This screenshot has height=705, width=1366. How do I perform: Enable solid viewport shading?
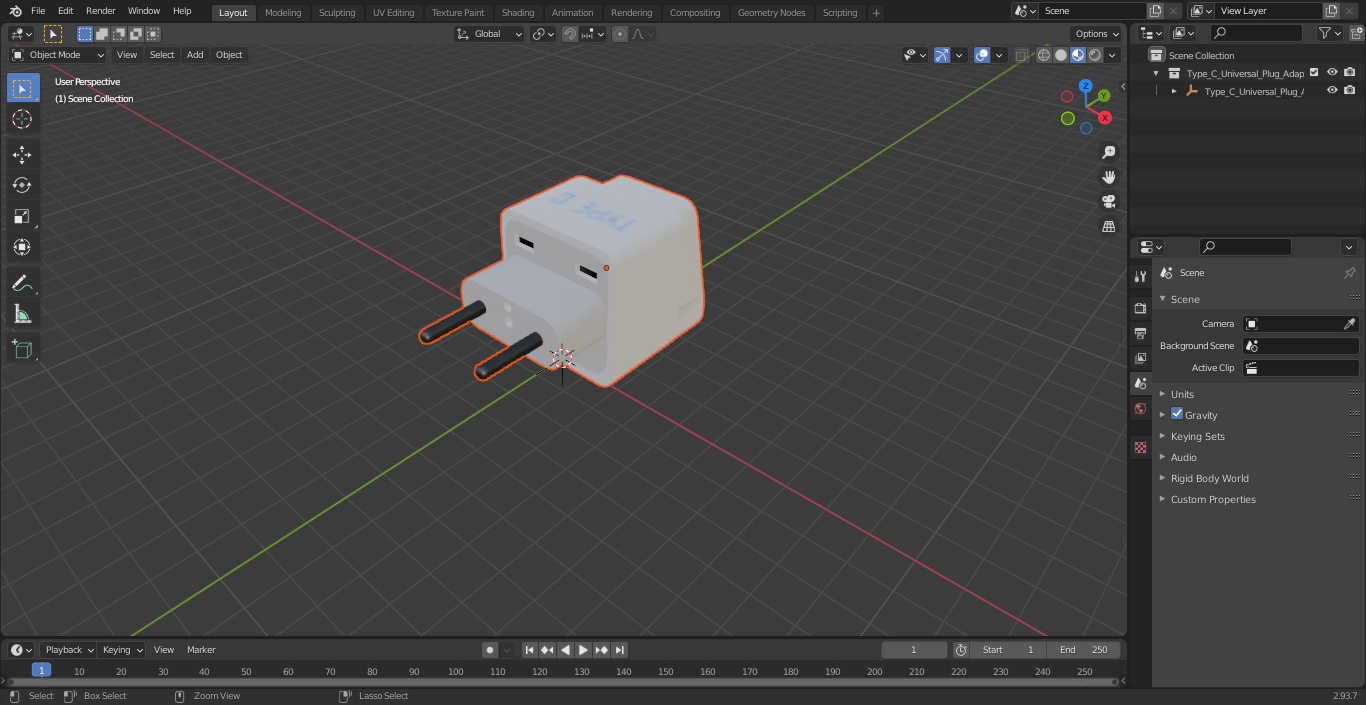click(x=1061, y=55)
